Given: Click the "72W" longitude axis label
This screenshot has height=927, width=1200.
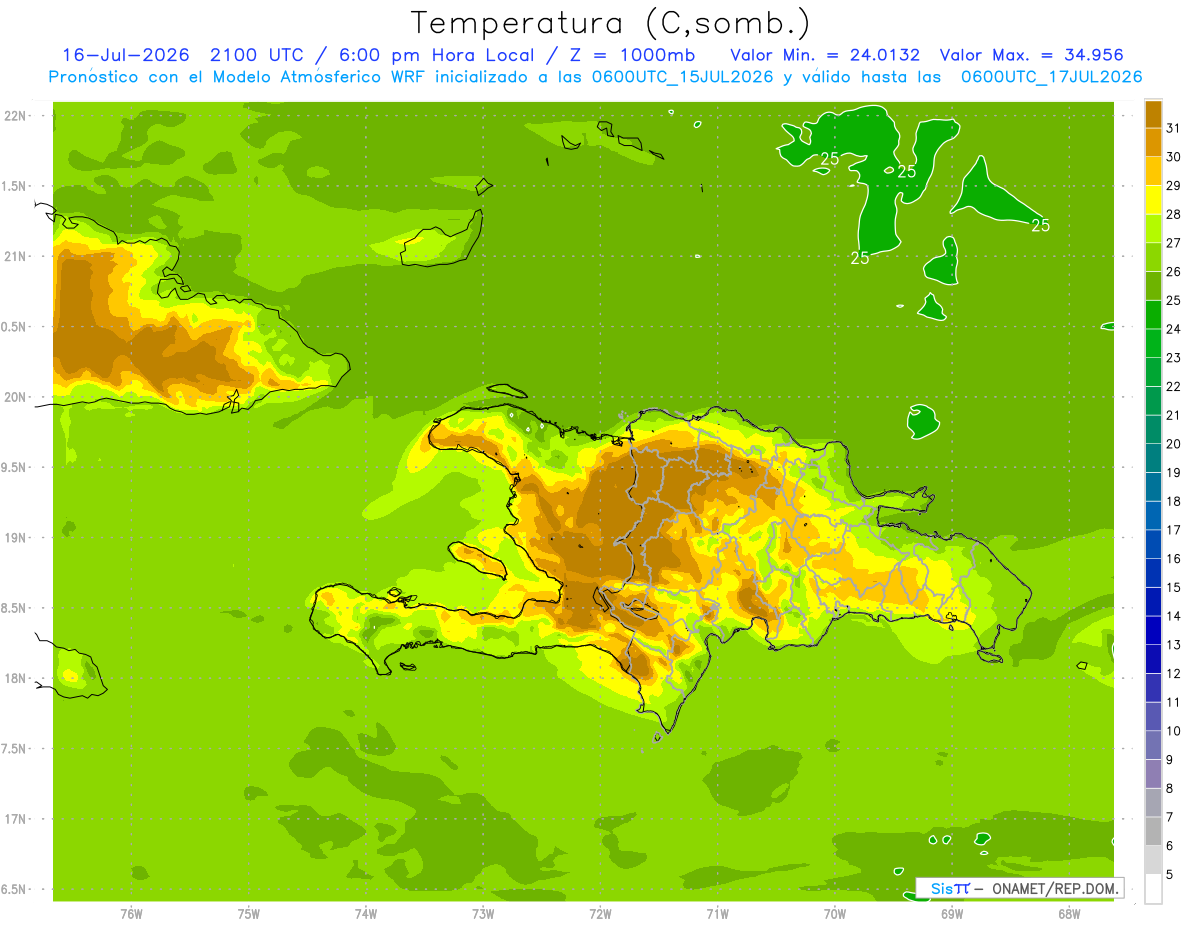Looking at the screenshot, I should point(600,913).
